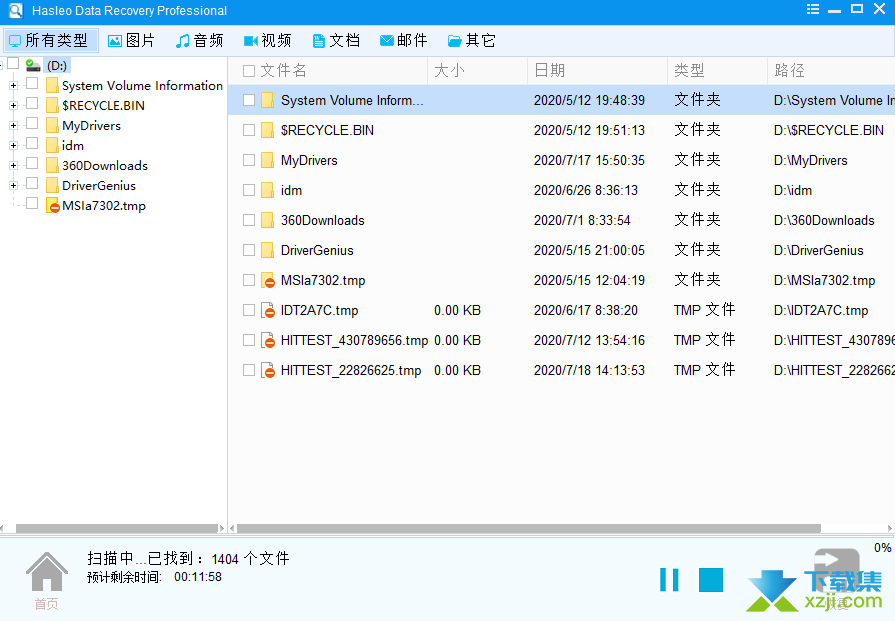The image size is (895, 621).
Task: Click the HITTEST_22826625.tmp file icon
Action: 268,370
